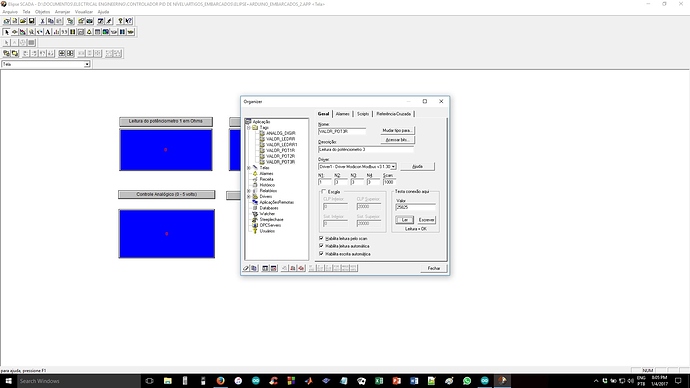
Task: Toggle Habilita leitura automática checkbox
Action: (x=321, y=246)
